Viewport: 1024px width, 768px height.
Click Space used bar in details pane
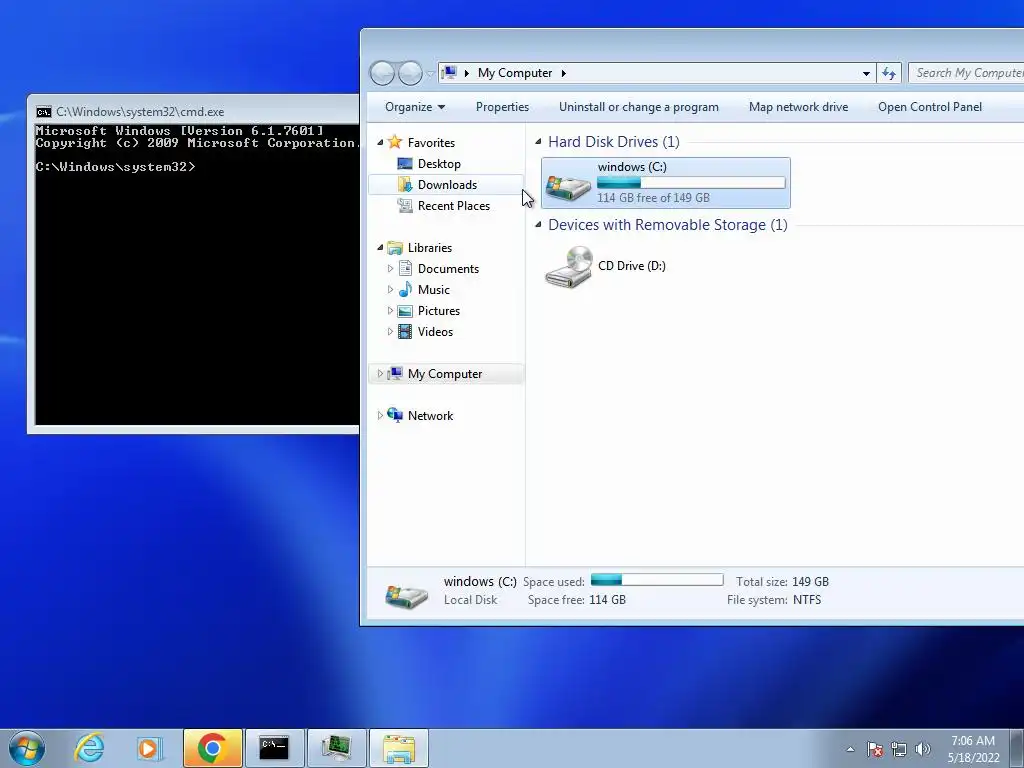pos(657,580)
